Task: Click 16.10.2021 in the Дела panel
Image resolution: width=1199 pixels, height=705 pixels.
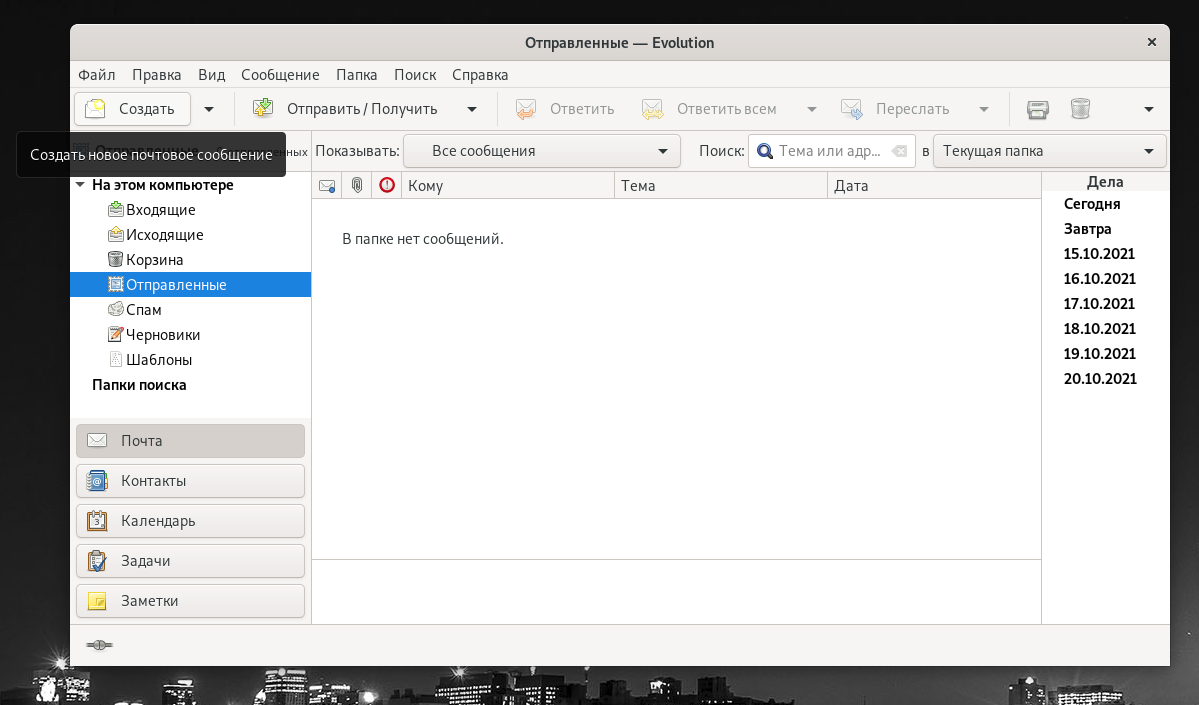Action: click(x=1099, y=279)
